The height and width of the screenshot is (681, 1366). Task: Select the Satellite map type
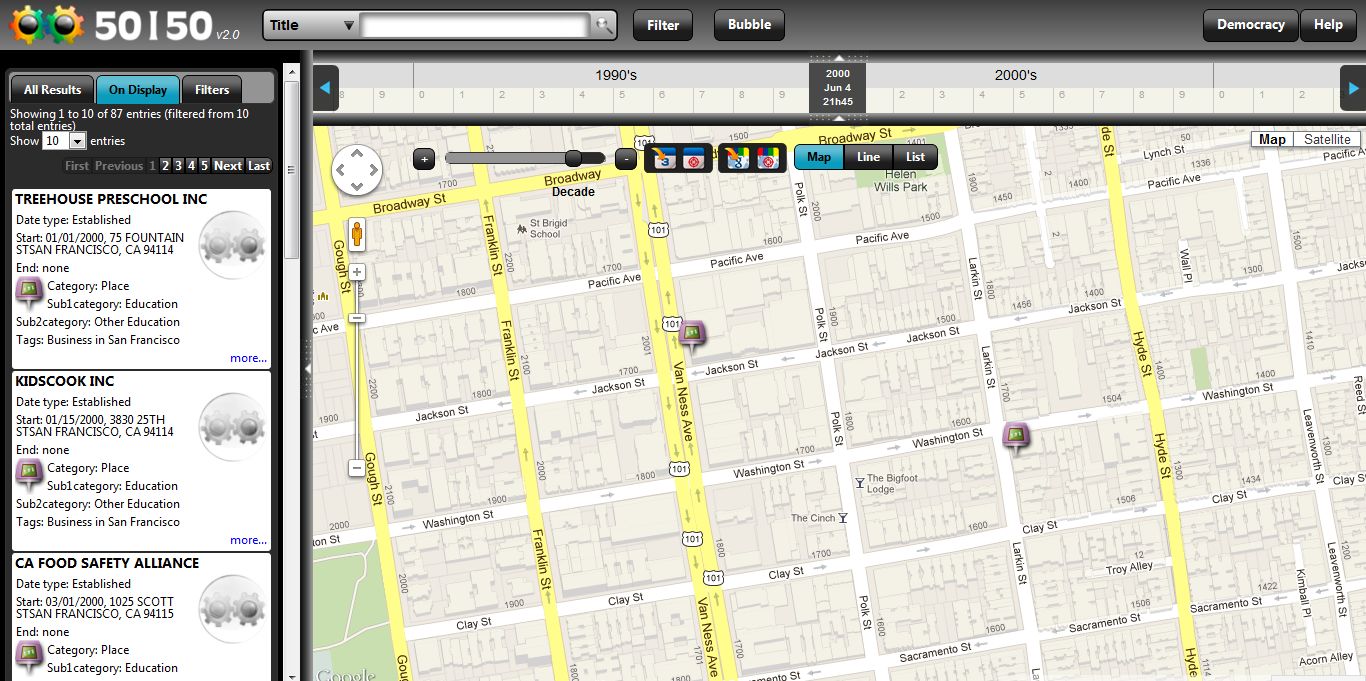pyautogui.click(x=1327, y=140)
